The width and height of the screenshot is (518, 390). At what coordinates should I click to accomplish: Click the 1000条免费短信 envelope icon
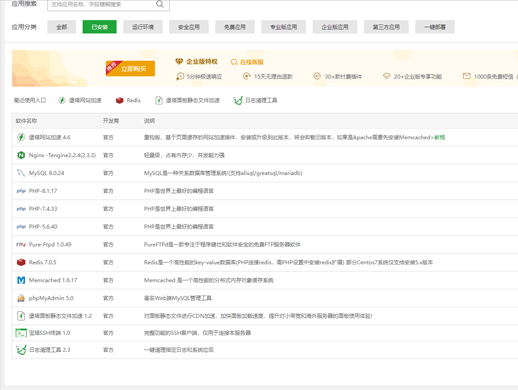pyautogui.click(x=467, y=76)
